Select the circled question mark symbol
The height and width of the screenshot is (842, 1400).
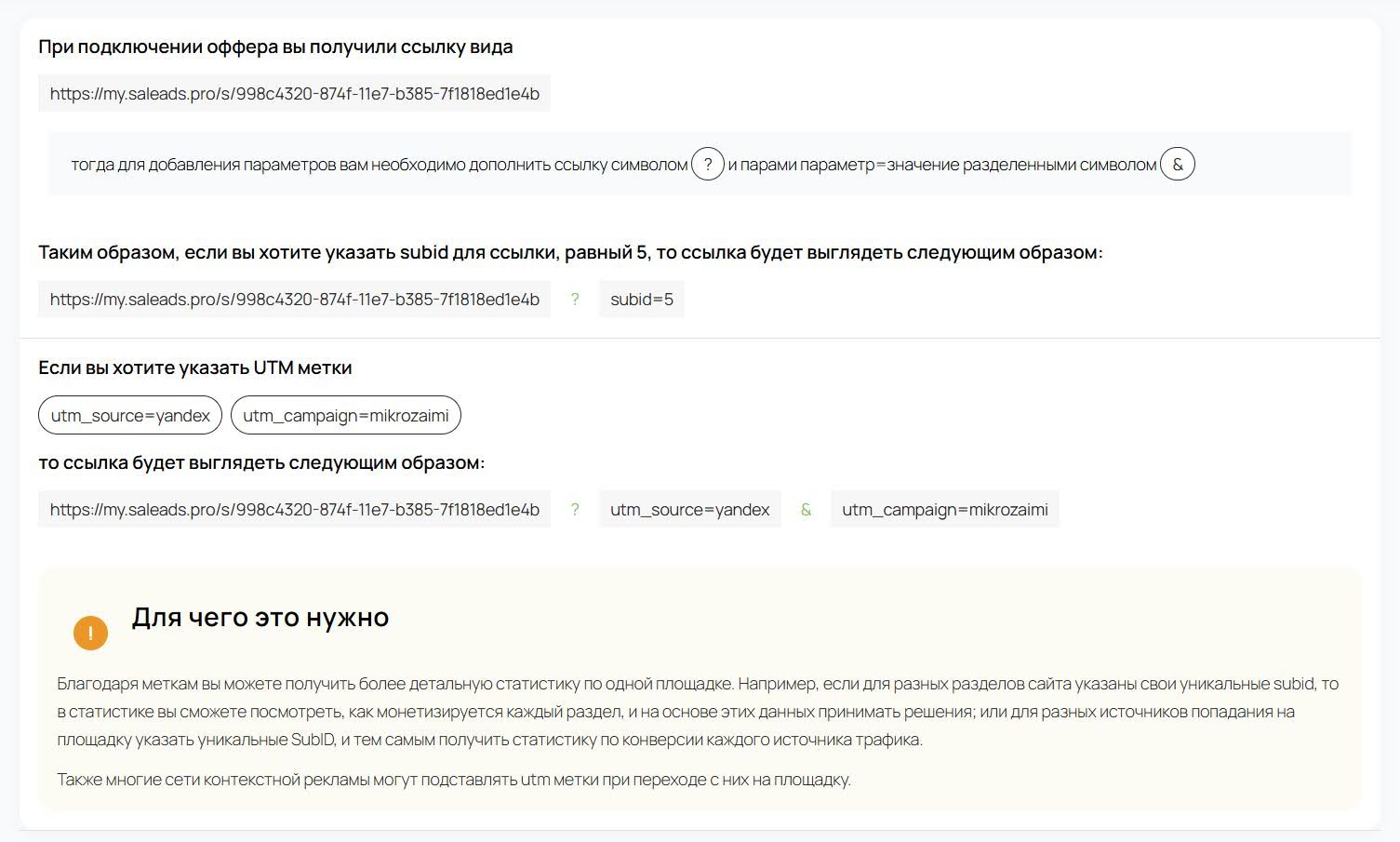[x=707, y=164]
